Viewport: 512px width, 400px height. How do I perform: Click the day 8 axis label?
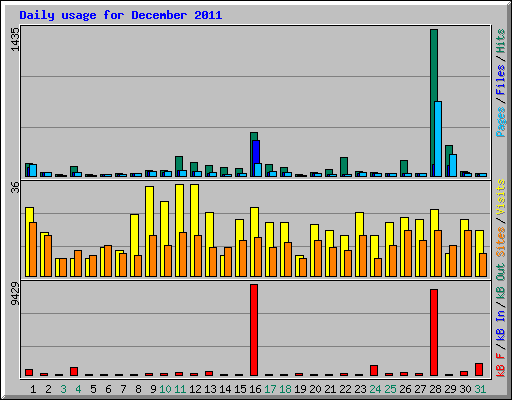coord(138,389)
